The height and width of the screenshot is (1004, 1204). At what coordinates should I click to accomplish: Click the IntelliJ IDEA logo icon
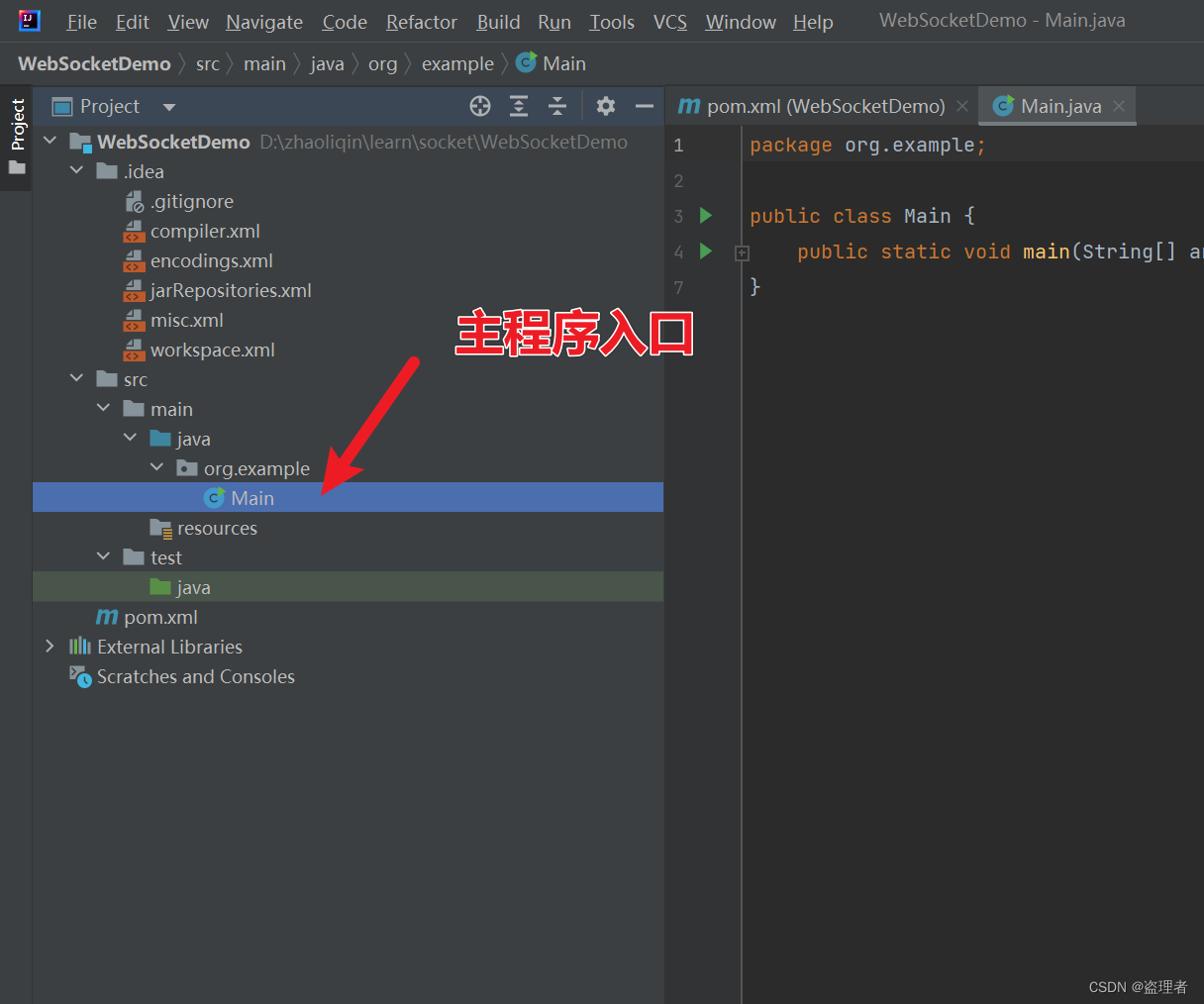pyautogui.click(x=30, y=21)
